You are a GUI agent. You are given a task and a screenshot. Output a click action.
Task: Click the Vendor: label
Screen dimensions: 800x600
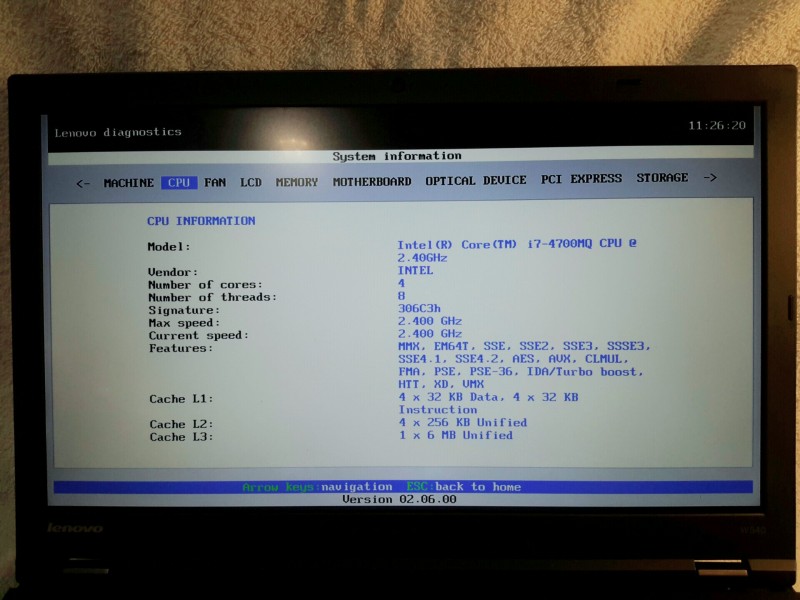coord(173,272)
